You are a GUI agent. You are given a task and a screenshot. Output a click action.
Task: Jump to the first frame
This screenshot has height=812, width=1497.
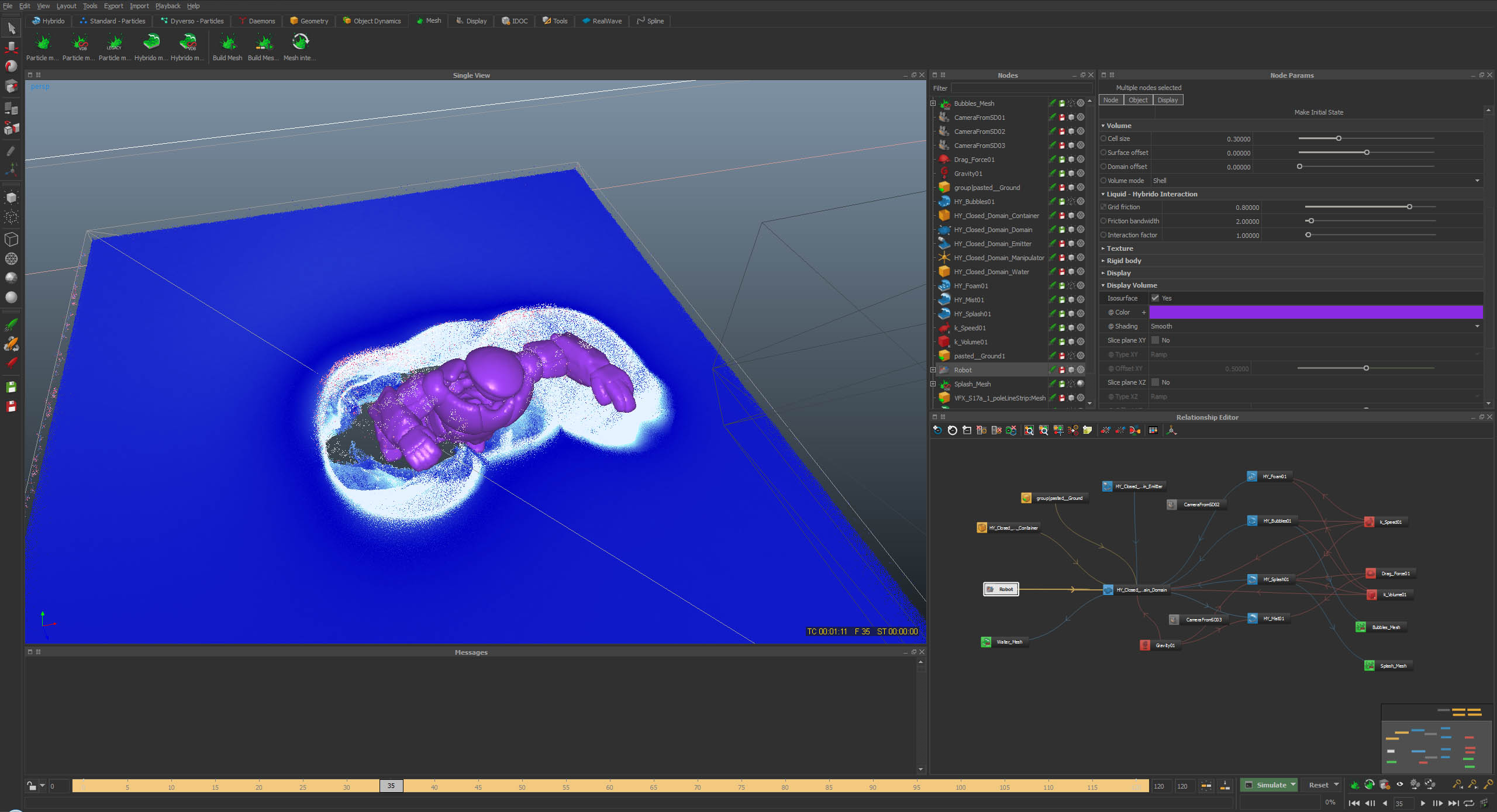pyautogui.click(x=1354, y=803)
